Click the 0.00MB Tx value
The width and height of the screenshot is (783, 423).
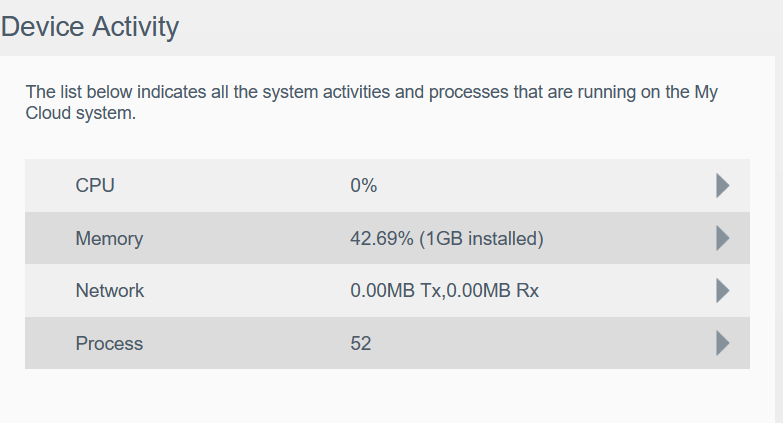pyautogui.click(x=396, y=291)
